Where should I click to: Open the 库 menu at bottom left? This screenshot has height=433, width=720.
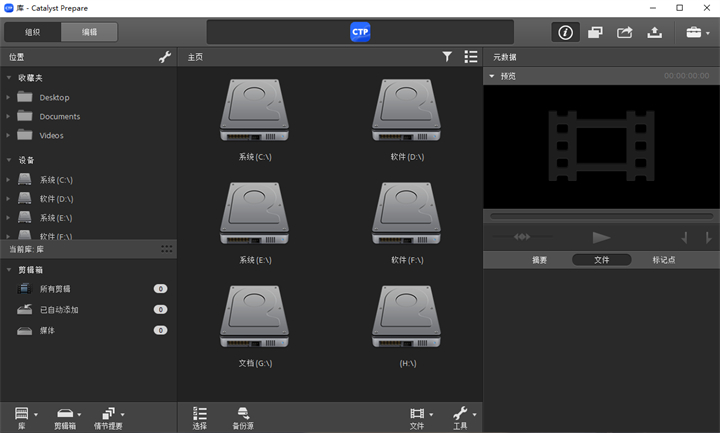click(x=25, y=418)
